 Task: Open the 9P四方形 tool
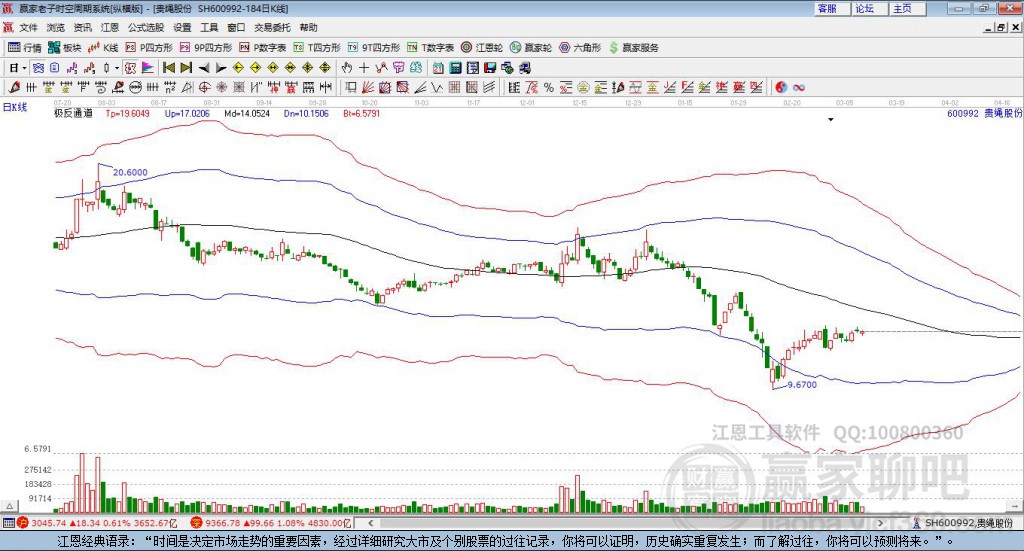click(x=206, y=48)
